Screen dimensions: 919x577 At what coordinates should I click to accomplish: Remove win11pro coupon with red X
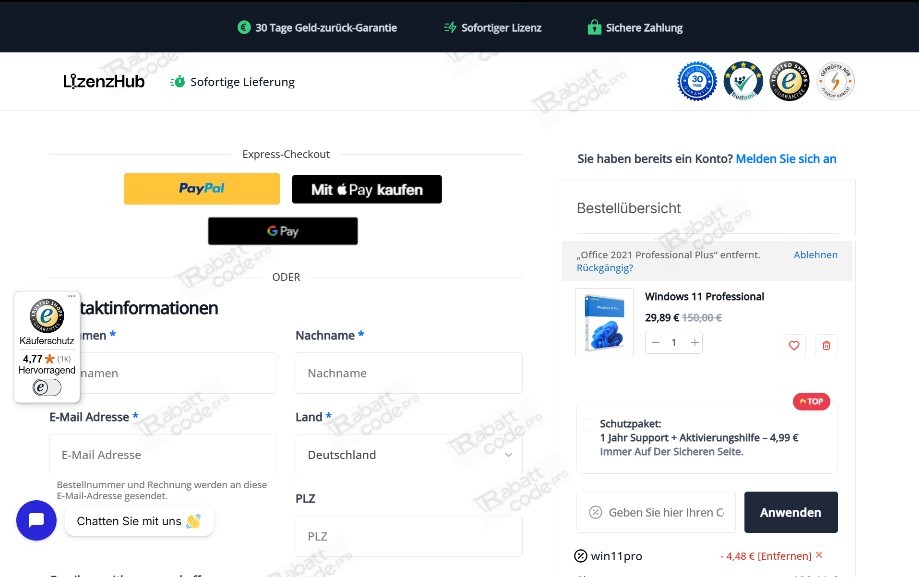click(x=819, y=555)
